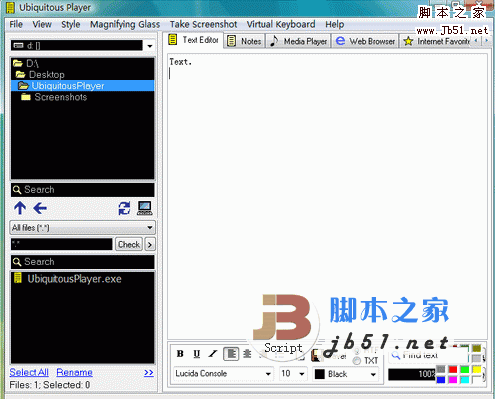Click the folder Search input field

[83, 190]
